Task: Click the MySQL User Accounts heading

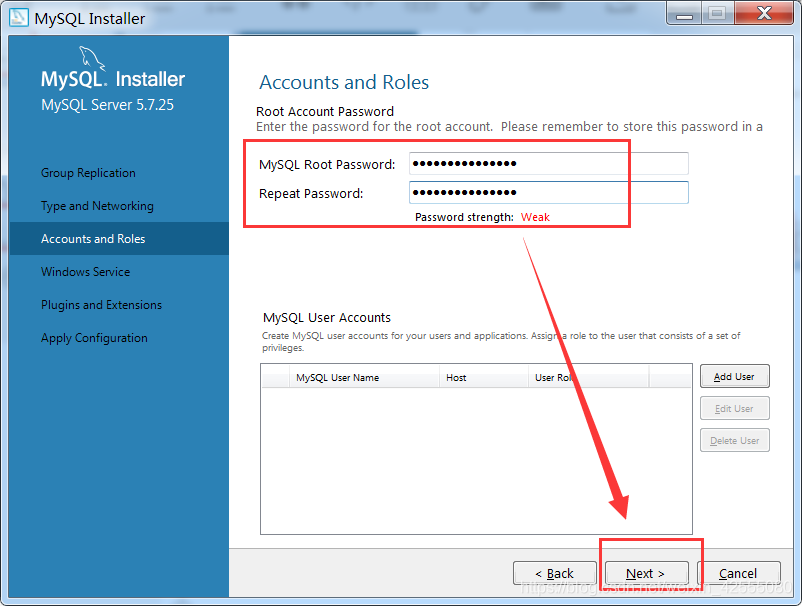Action: point(327,318)
